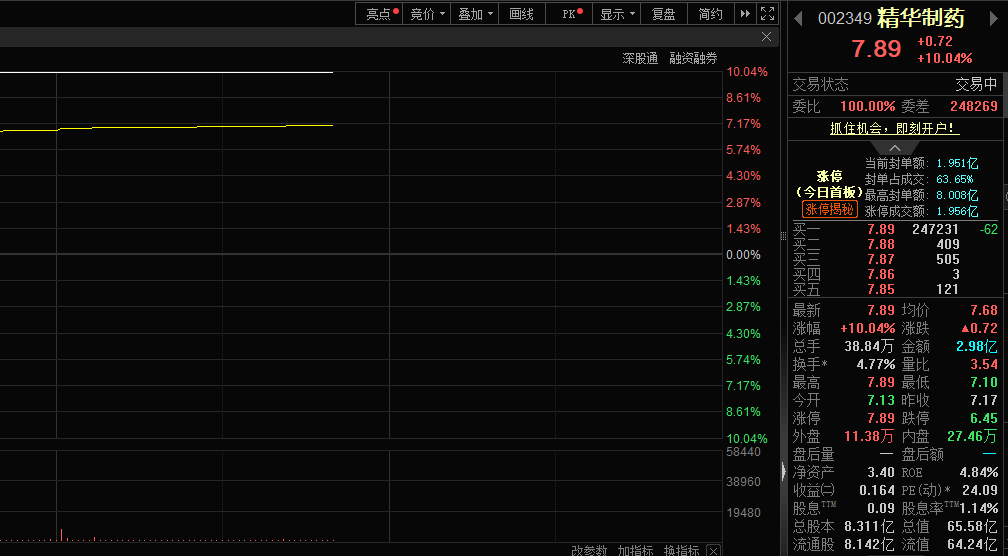Click the volume axis label 58440
The image size is (1008, 556).
pos(743,452)
